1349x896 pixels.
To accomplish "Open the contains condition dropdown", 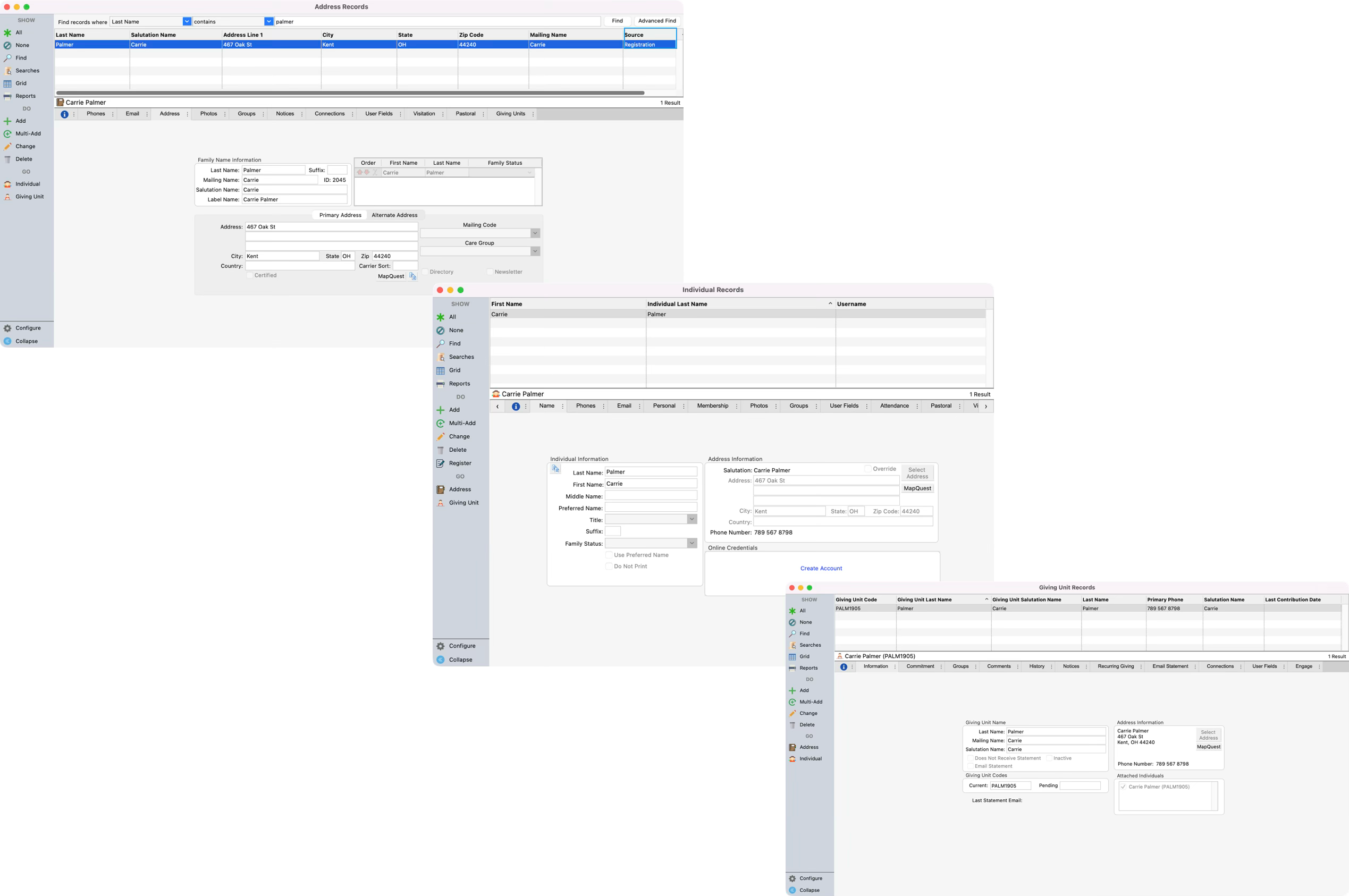I will (x=269, y=22).
